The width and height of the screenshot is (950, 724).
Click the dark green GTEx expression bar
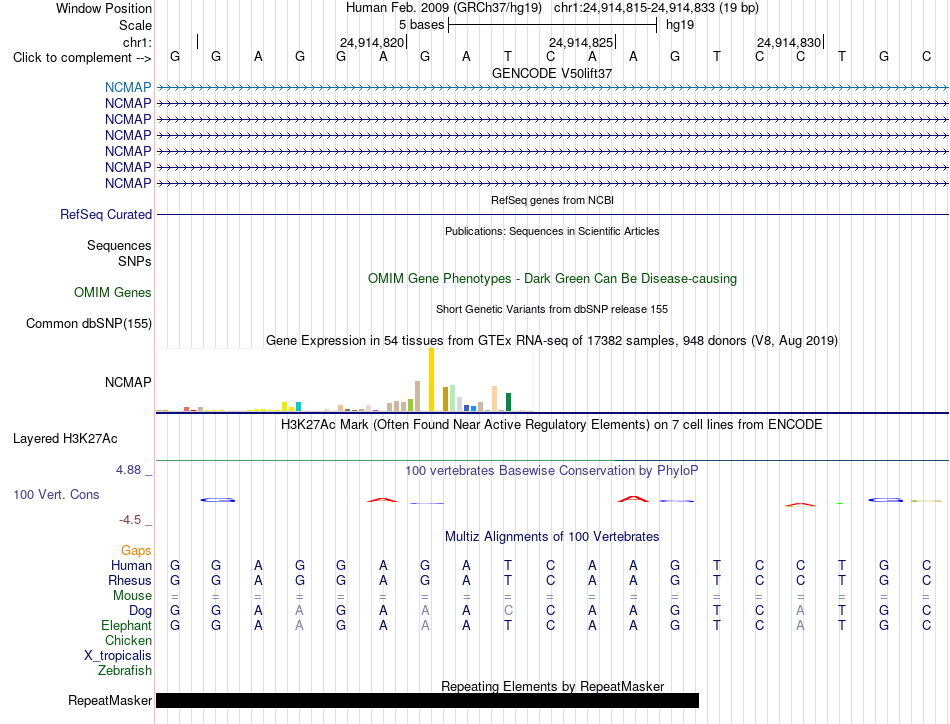coord(508,402)
